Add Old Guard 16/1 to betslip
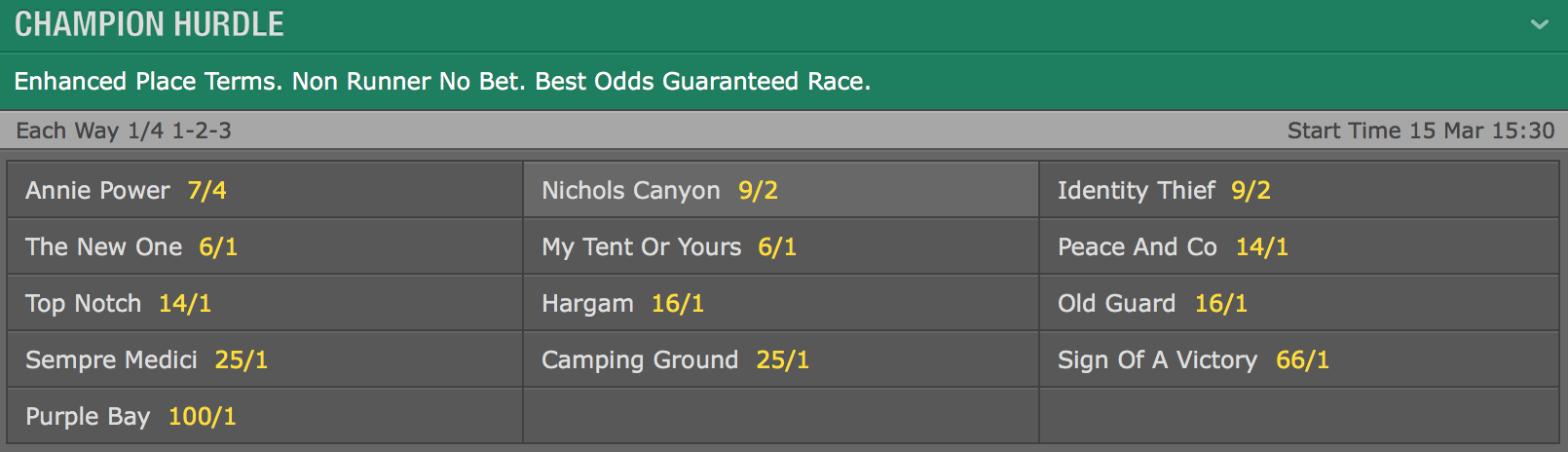 click(x=1299, y=303)
